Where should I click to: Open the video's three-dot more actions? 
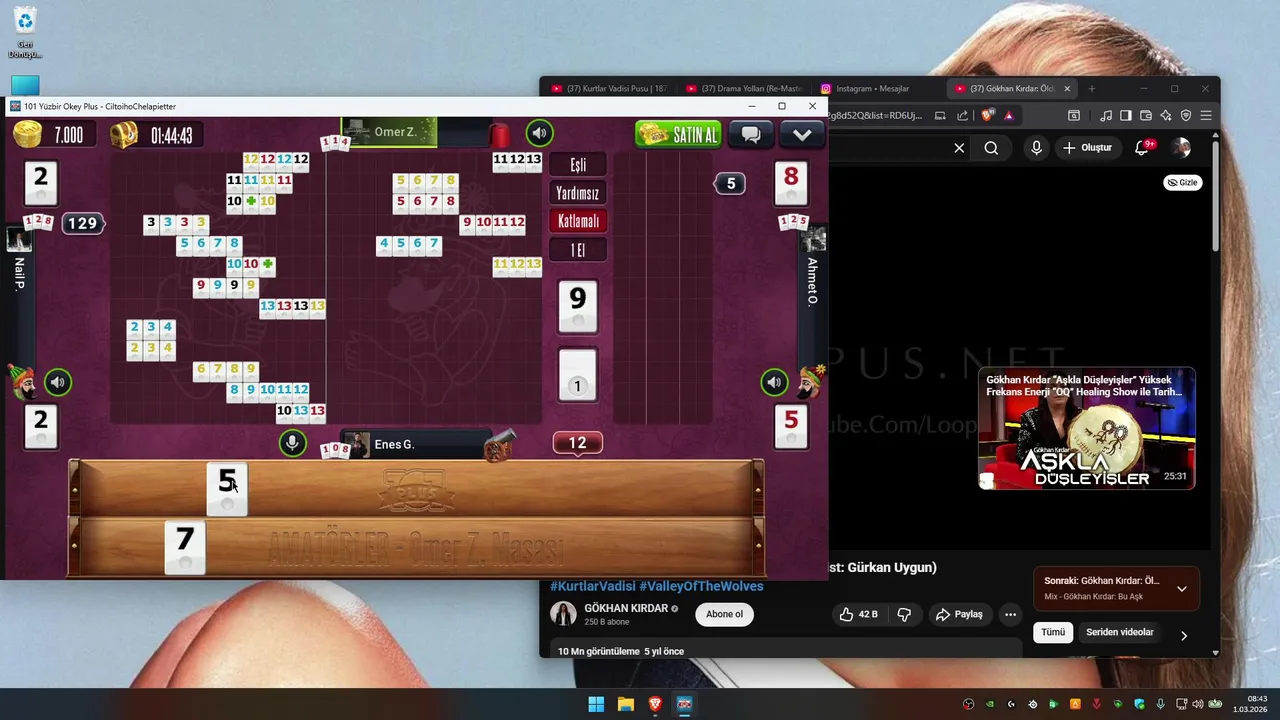1010,614
